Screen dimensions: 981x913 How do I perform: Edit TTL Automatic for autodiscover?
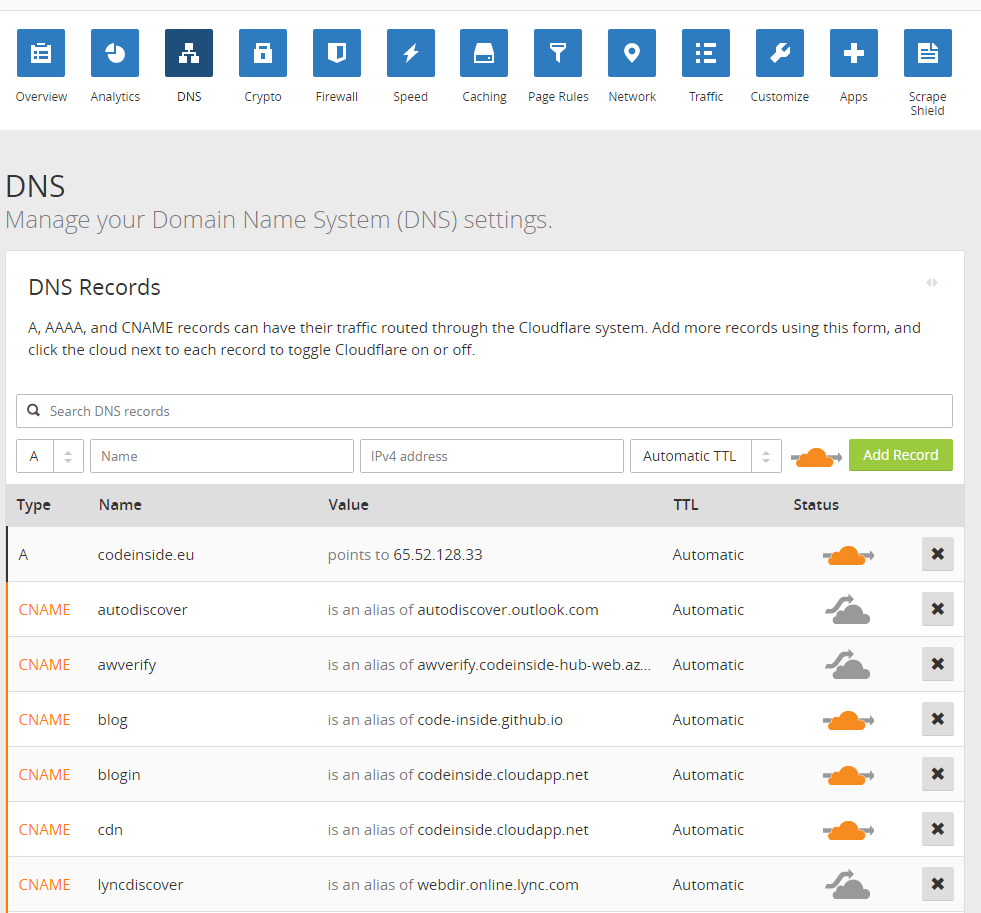(708, 610)
